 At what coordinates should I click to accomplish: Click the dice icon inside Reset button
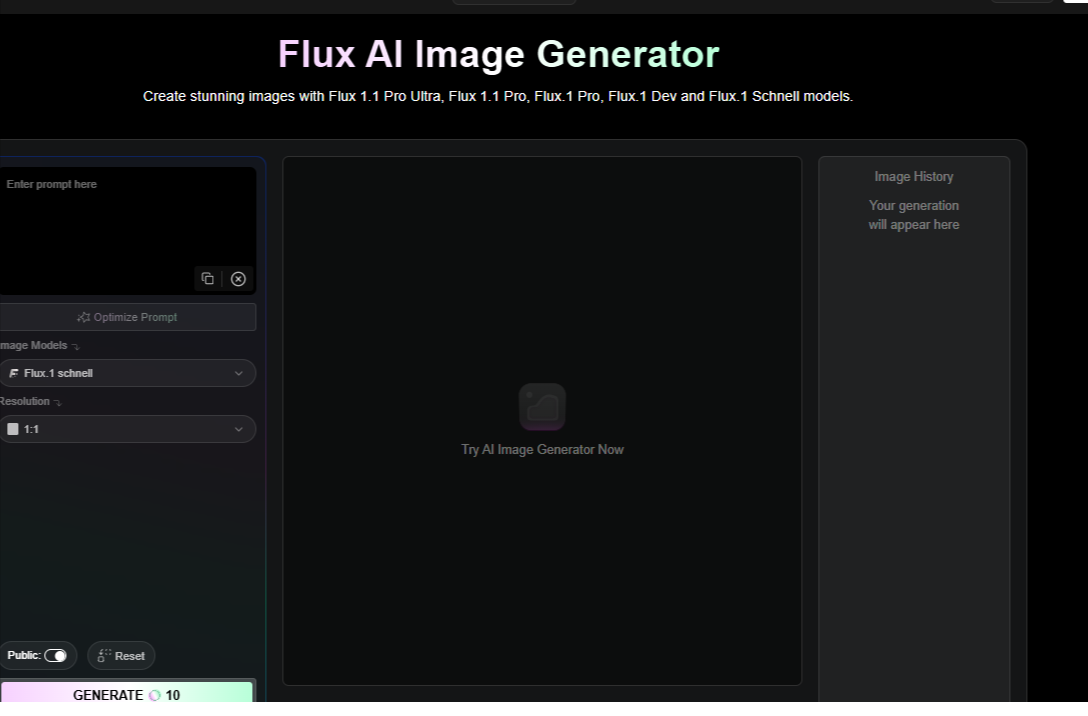tap(104, 655)
